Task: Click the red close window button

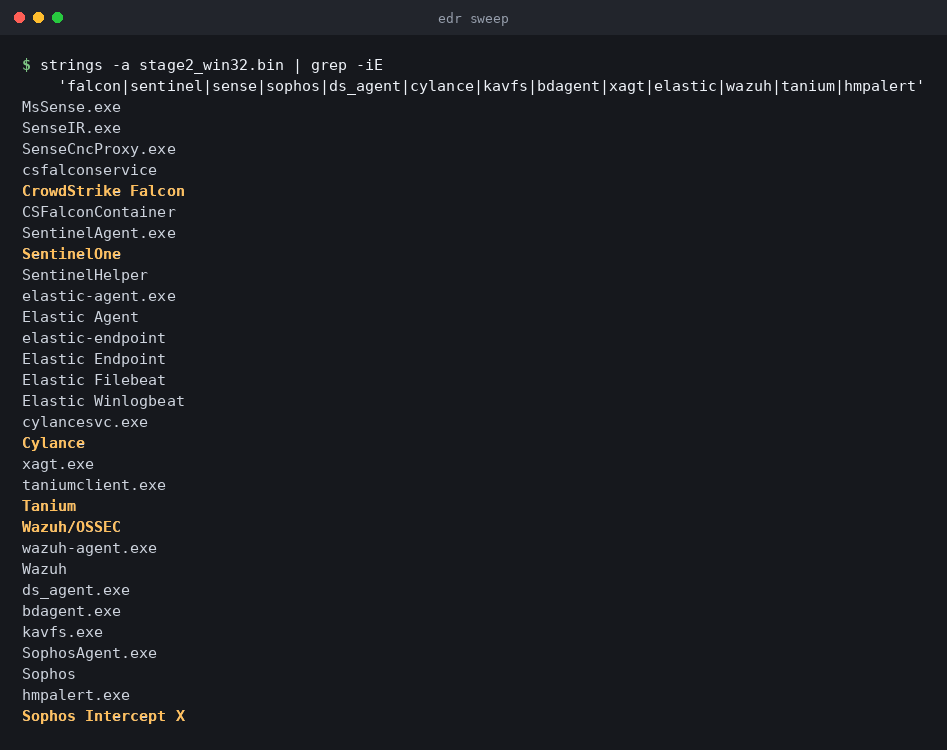Action: pos(19,18)
